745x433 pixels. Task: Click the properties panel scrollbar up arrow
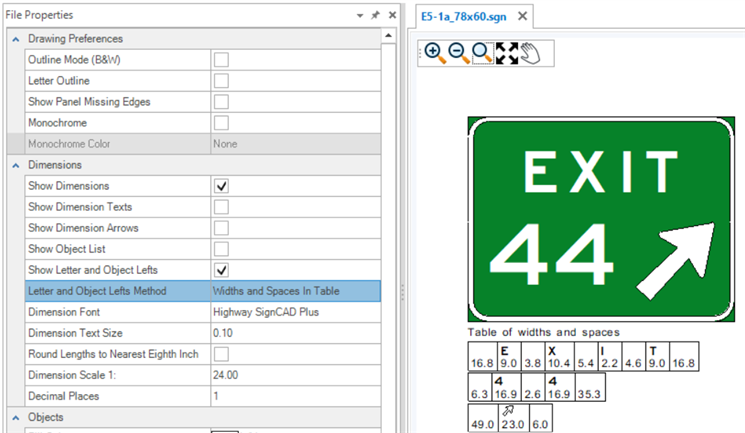pyautogui.click(x=388, y=37)
